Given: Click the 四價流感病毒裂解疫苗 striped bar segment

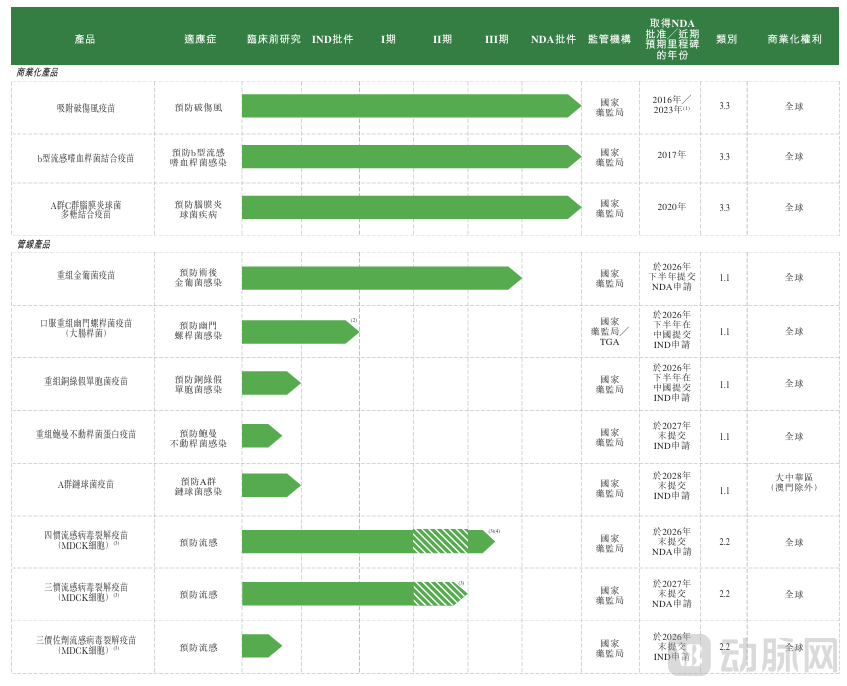Looking at the screenshot, I should 440,541.
